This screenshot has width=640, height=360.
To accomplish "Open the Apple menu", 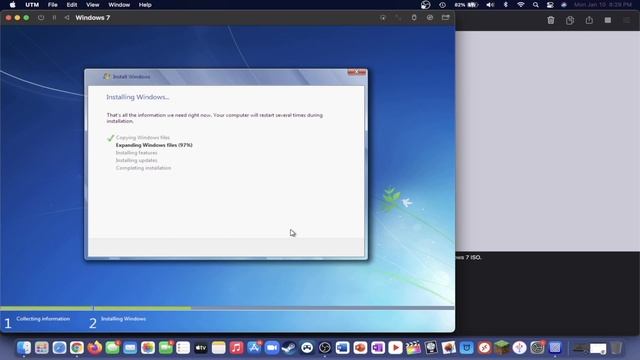I will pos(12,5).
